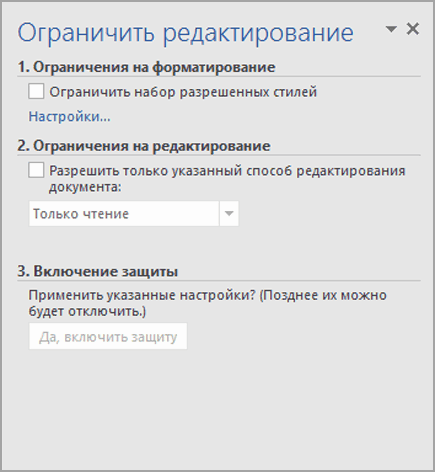Click the word документа: under the second checkbox
Viewport: 435px width, 472px height.
point(85,187)
